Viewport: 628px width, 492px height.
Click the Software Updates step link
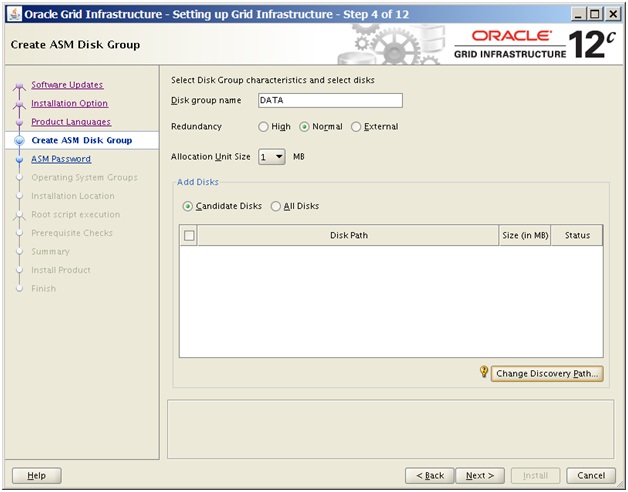[x=67, y=85]
